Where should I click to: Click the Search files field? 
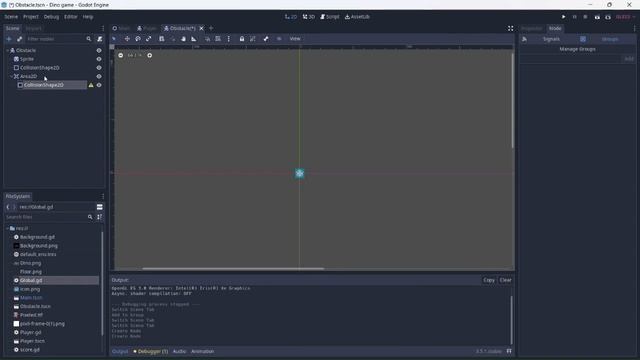[x=49, y=217]
